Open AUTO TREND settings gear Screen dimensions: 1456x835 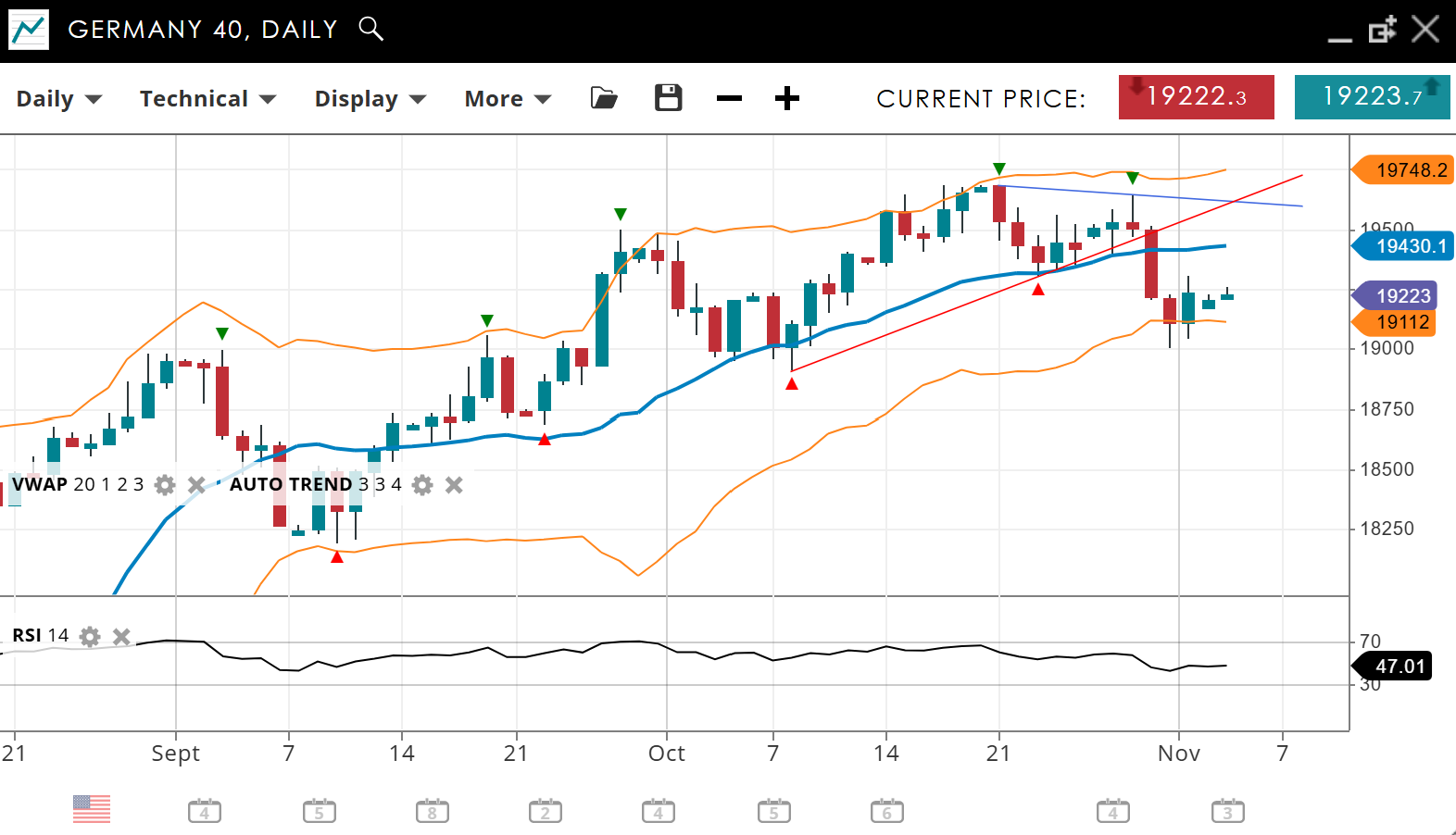pyautogui.click(x=422, y=485)
